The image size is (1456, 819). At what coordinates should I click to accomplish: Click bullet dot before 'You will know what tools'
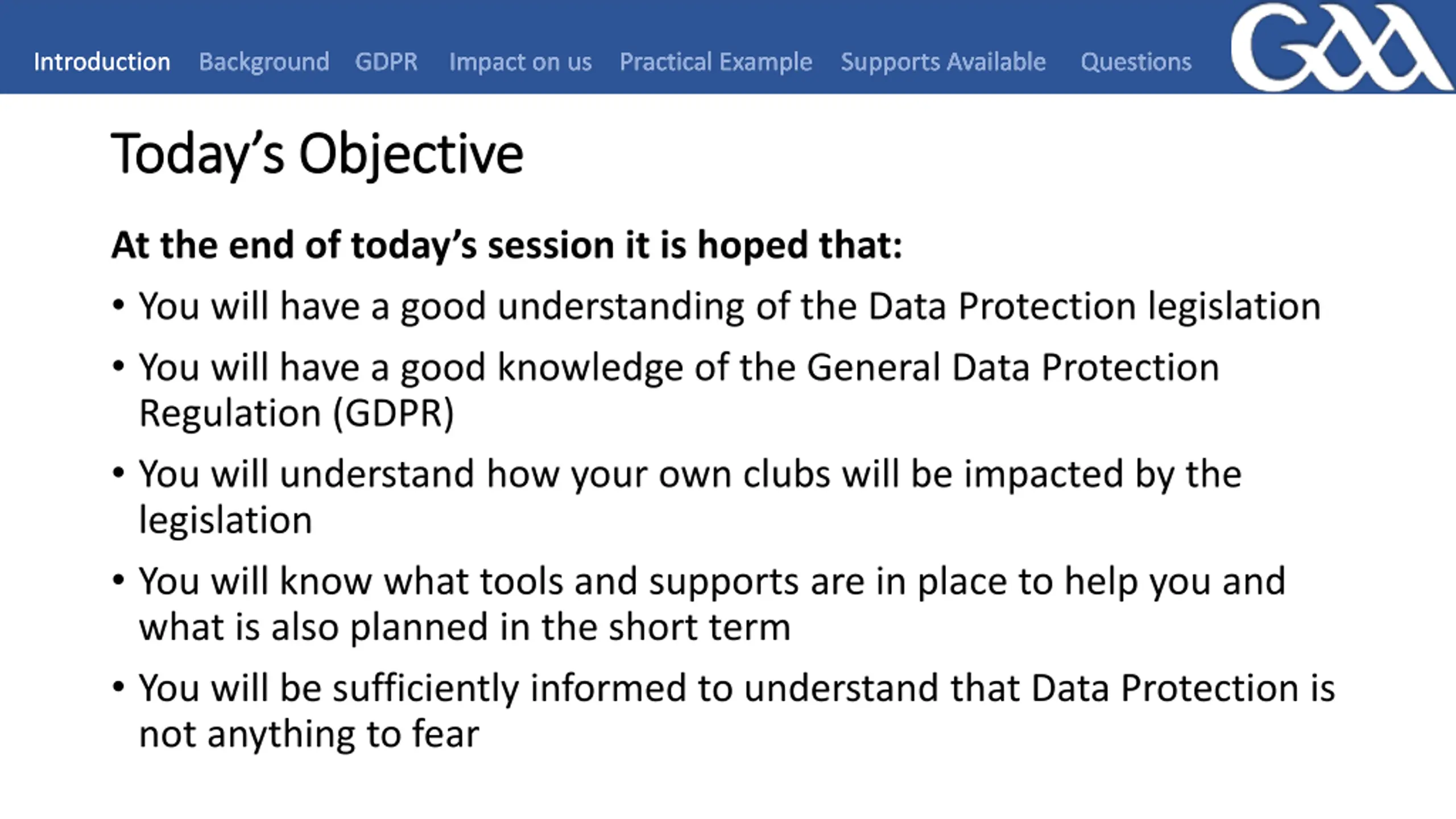[x=118, y=580]
